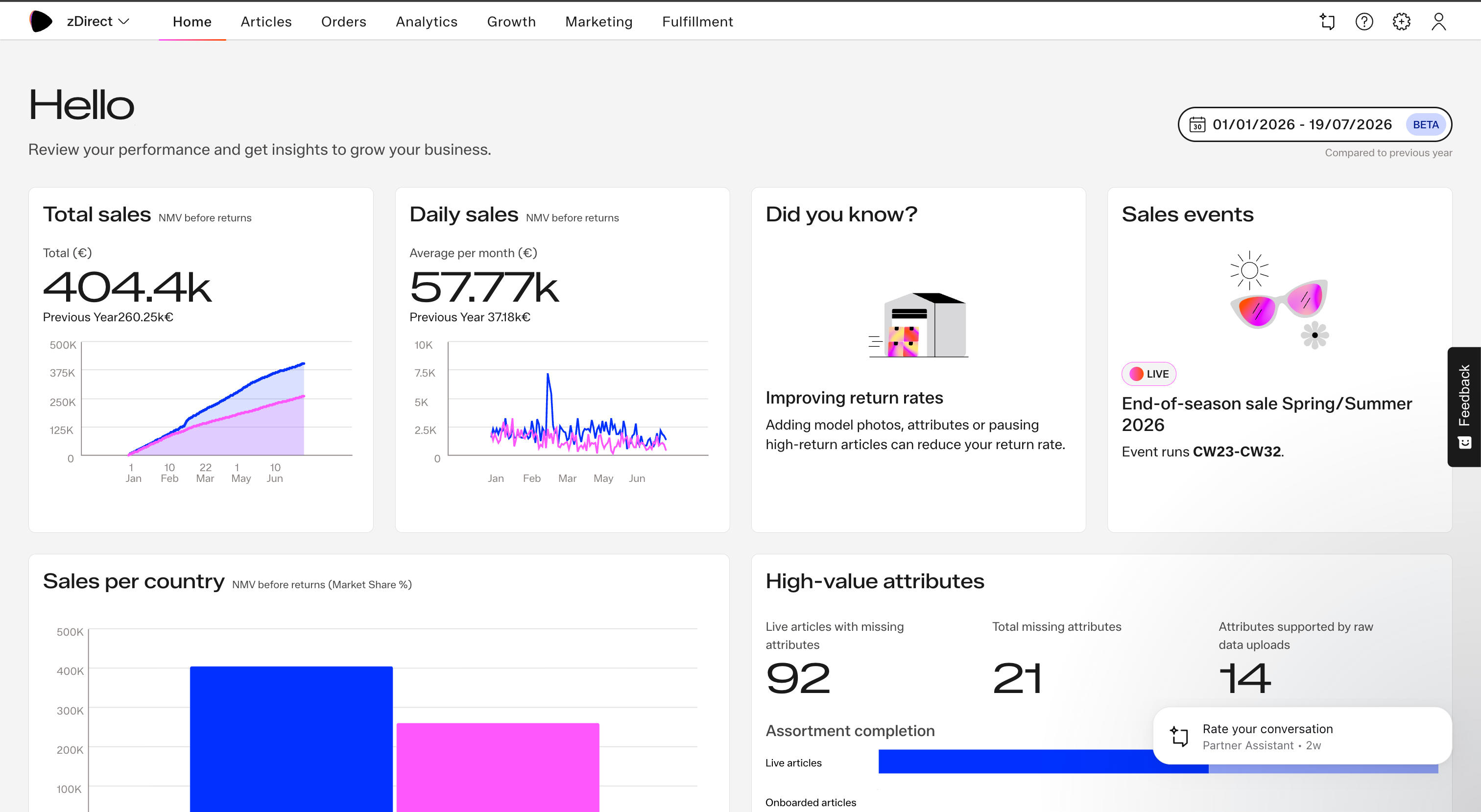This screenshot has height=812, width=1481.
Task: Click the Live articles progress bar
Action: [x=1158, y=762]
